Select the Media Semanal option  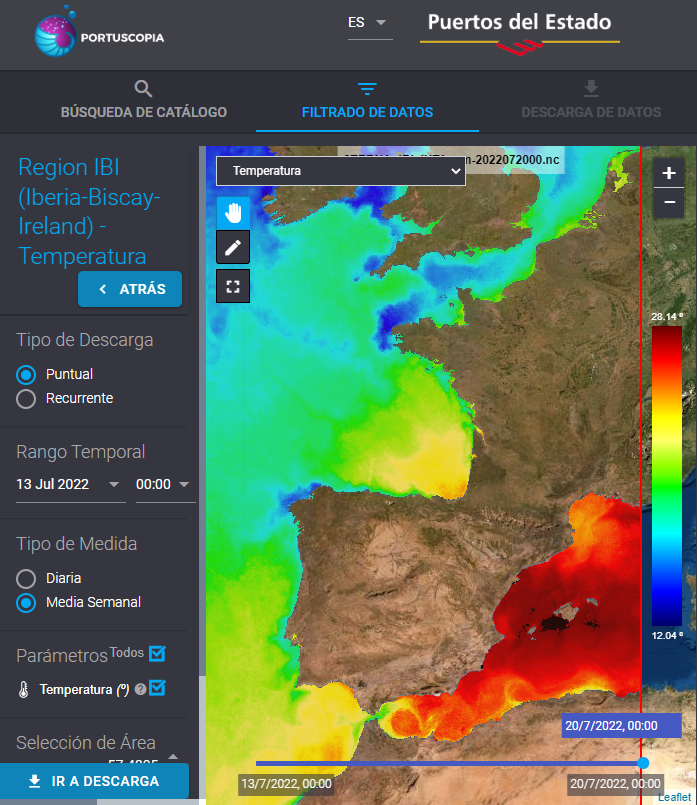pos(26,603)
